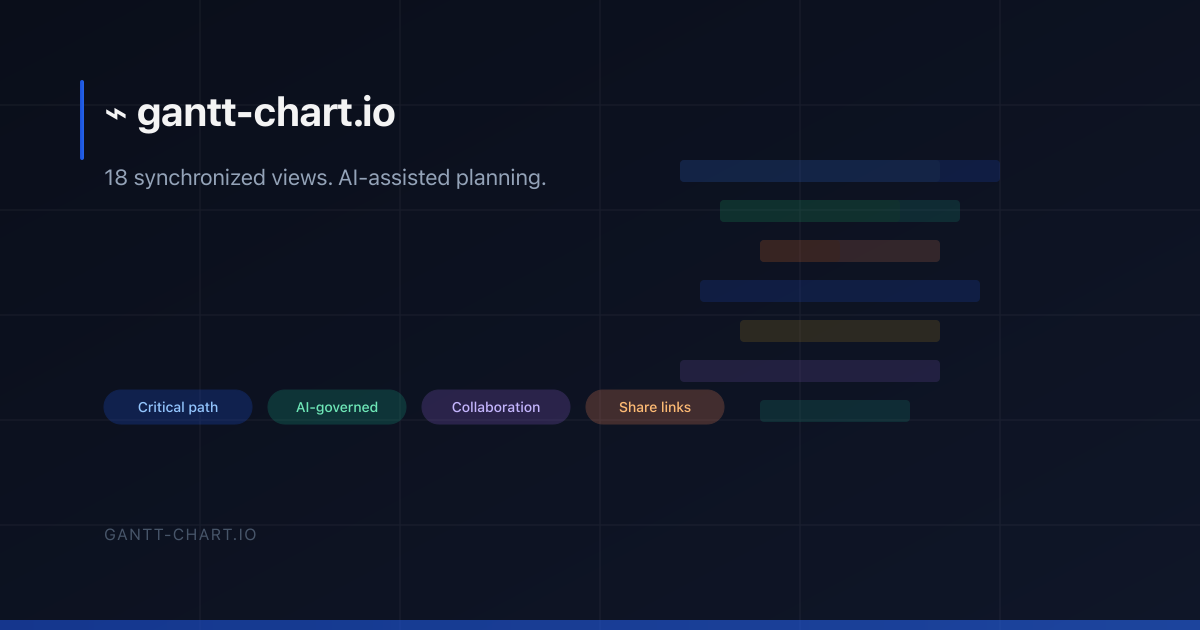Select the Share links pill
This screenshot has height=630, width=1200.
tap(655, 407)
